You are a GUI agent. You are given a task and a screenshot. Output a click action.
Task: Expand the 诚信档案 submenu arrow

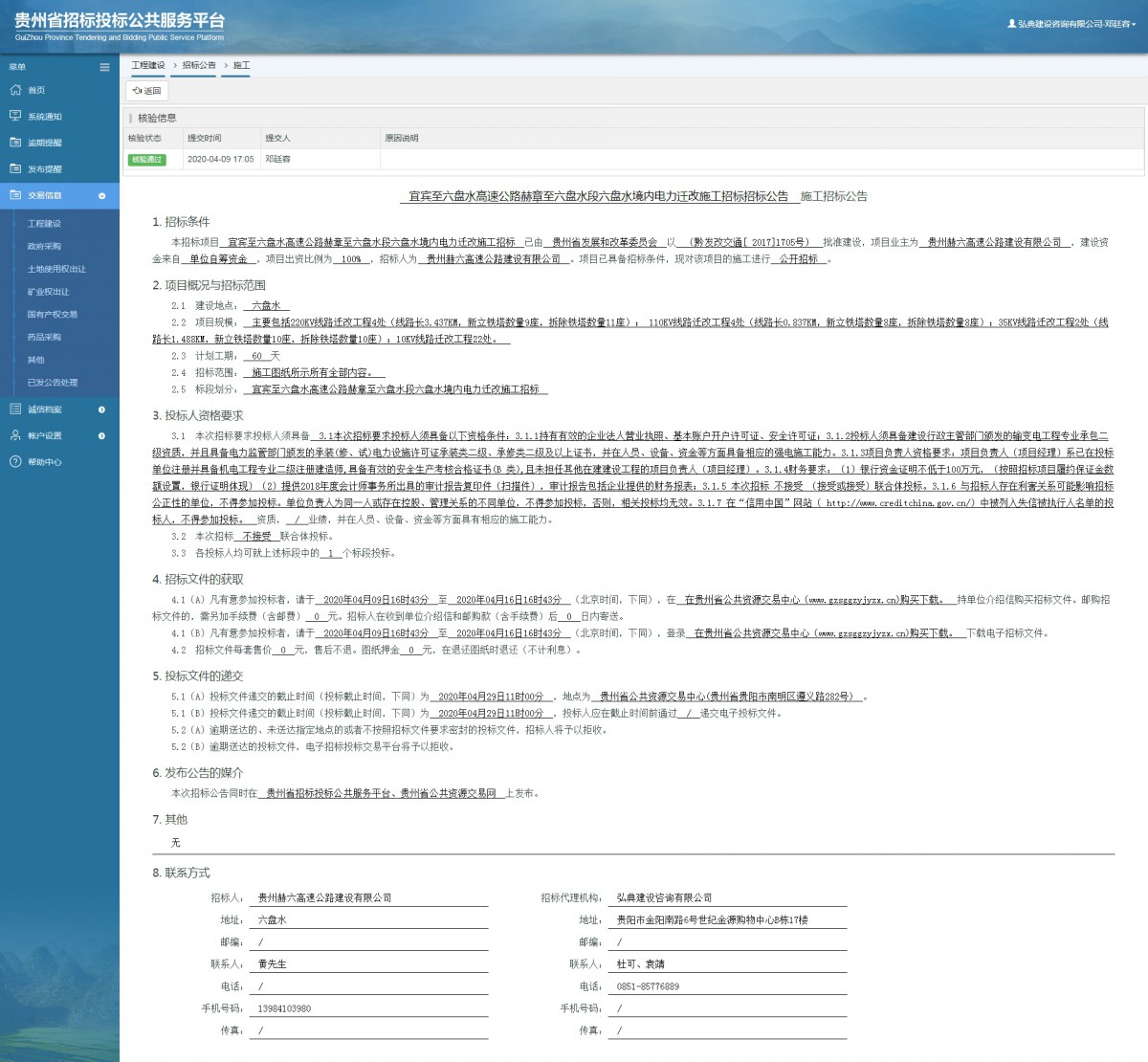(x=102, y=409)
